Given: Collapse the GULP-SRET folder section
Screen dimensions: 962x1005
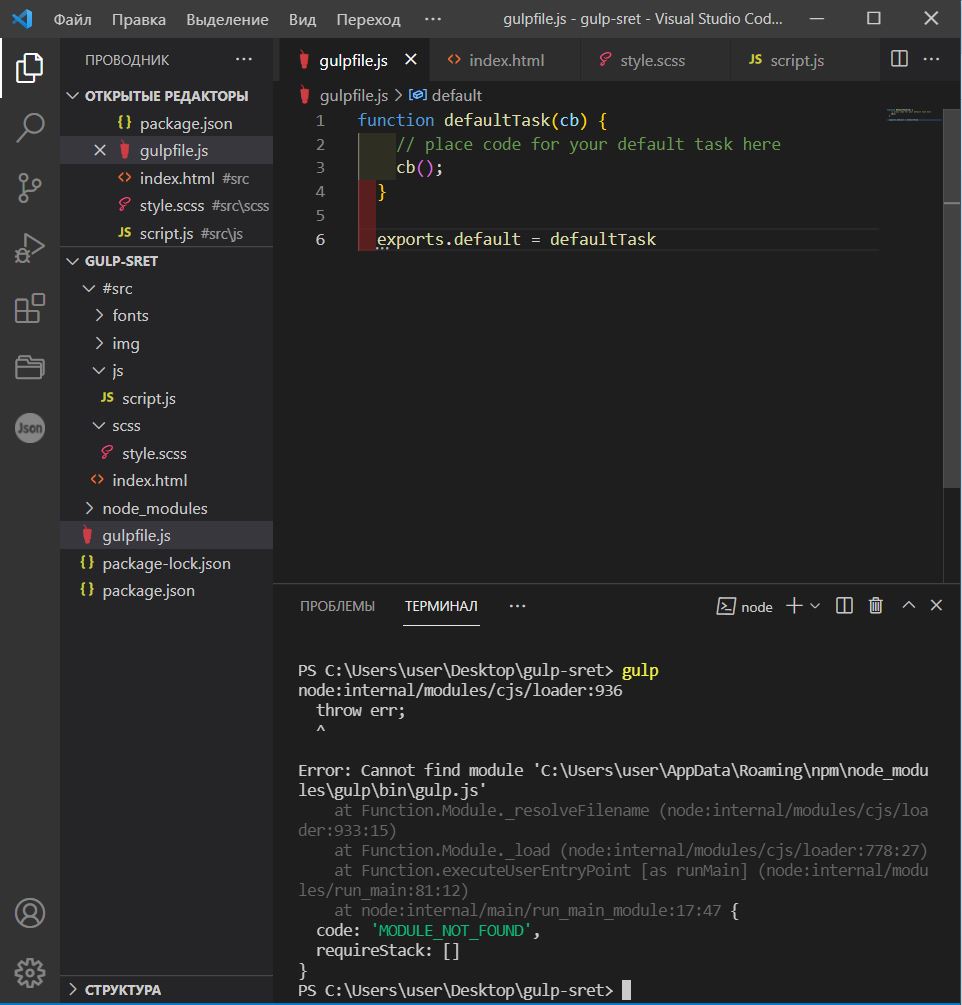Looking at the screenshot, I should coord(167,261).
